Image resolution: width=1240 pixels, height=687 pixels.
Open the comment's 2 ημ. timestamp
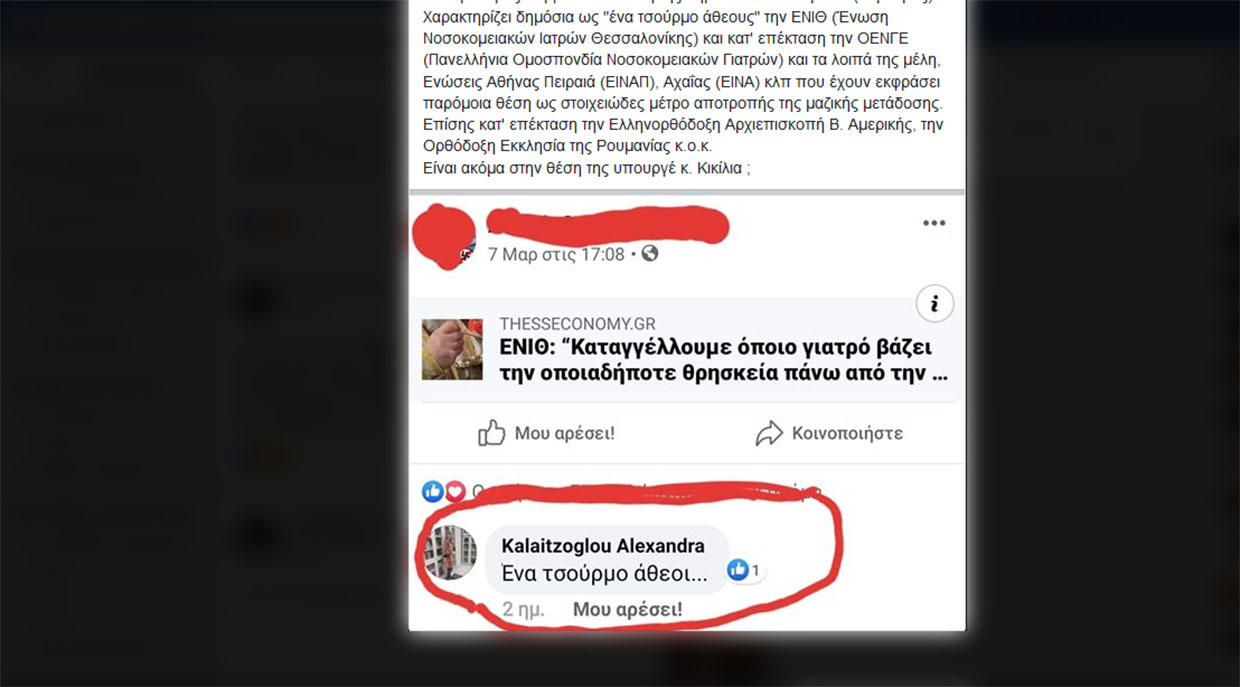tap(523, 609)
